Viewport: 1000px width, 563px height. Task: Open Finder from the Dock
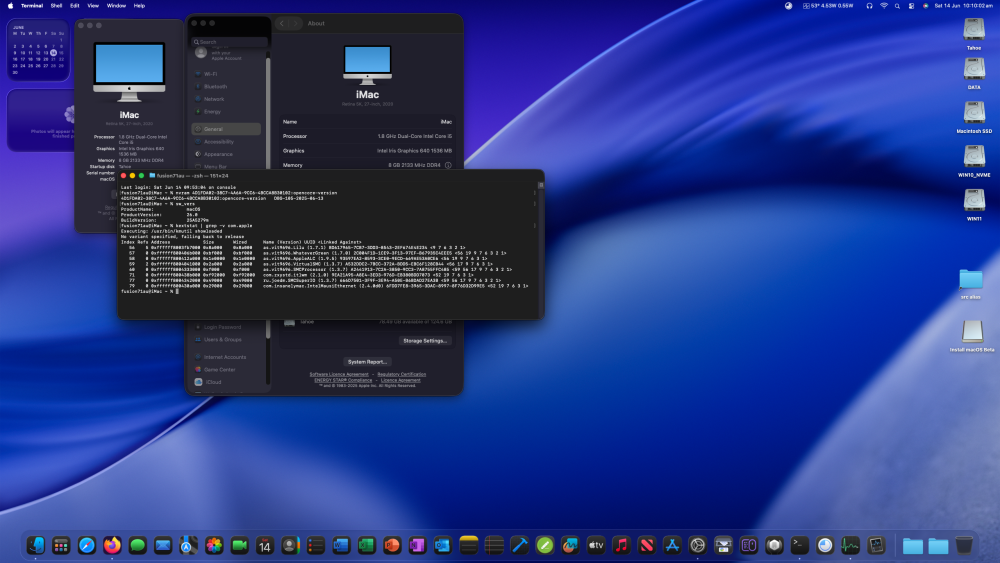click(36, 545)
